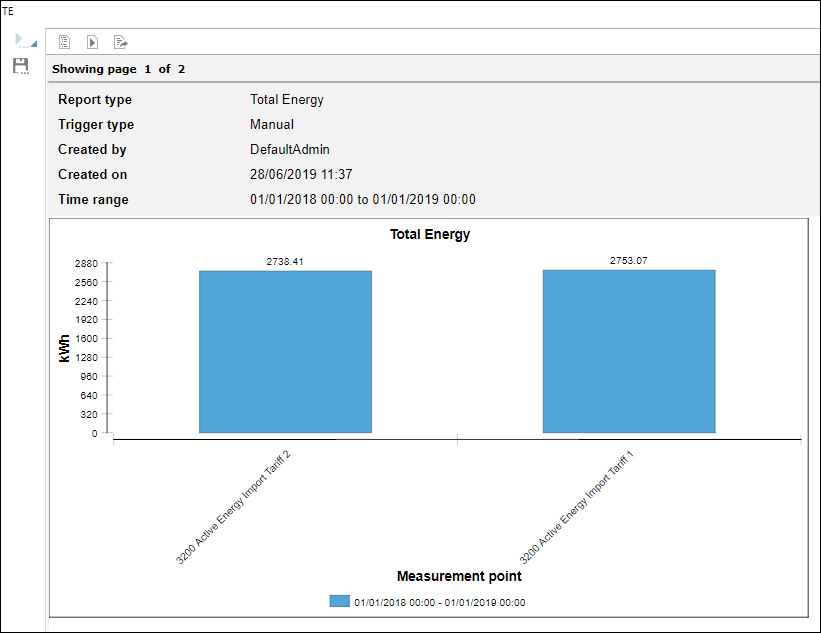Image resolution: width=821 pixels, height=633 pixels.
Task: Click the 2738.41 value label
Action: pos(285,262)
